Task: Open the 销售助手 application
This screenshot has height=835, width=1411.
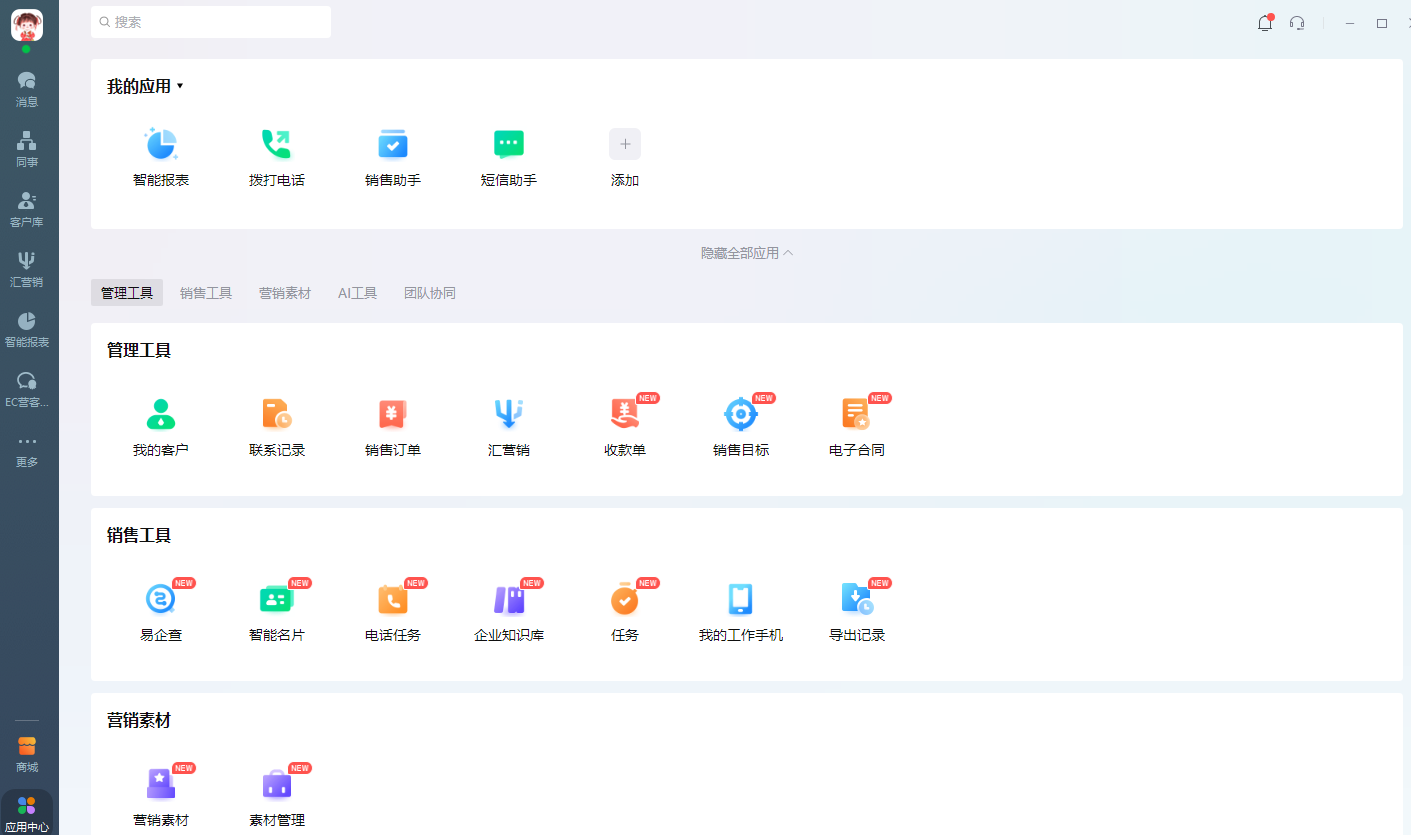Action: coord(393,155)
